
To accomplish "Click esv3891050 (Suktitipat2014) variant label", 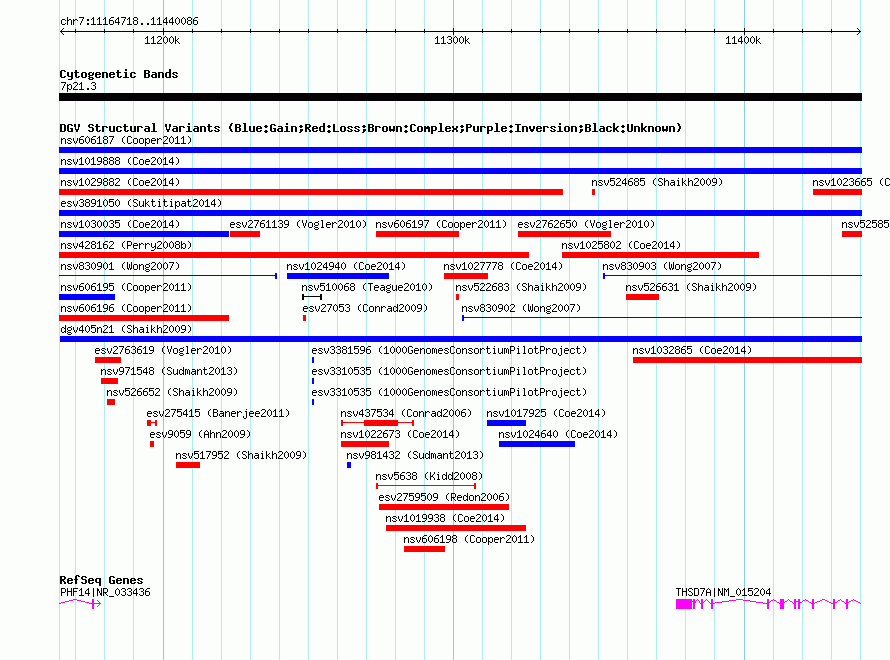I will 141,203.
